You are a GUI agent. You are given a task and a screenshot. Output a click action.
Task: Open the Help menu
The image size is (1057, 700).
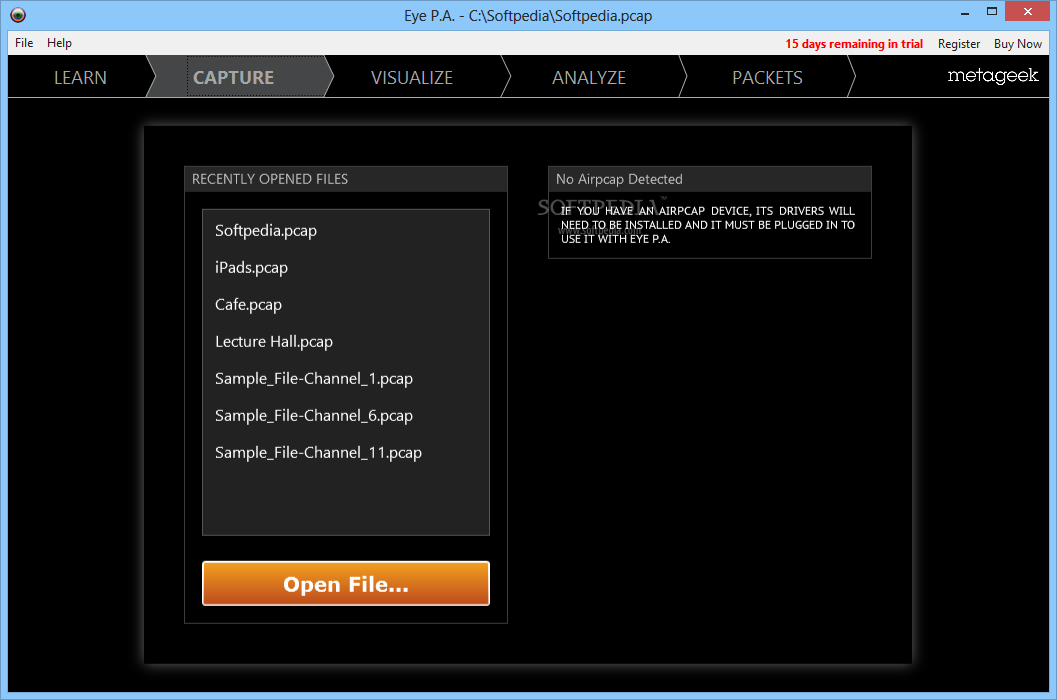pyautogui.click(x=59, y=42)
